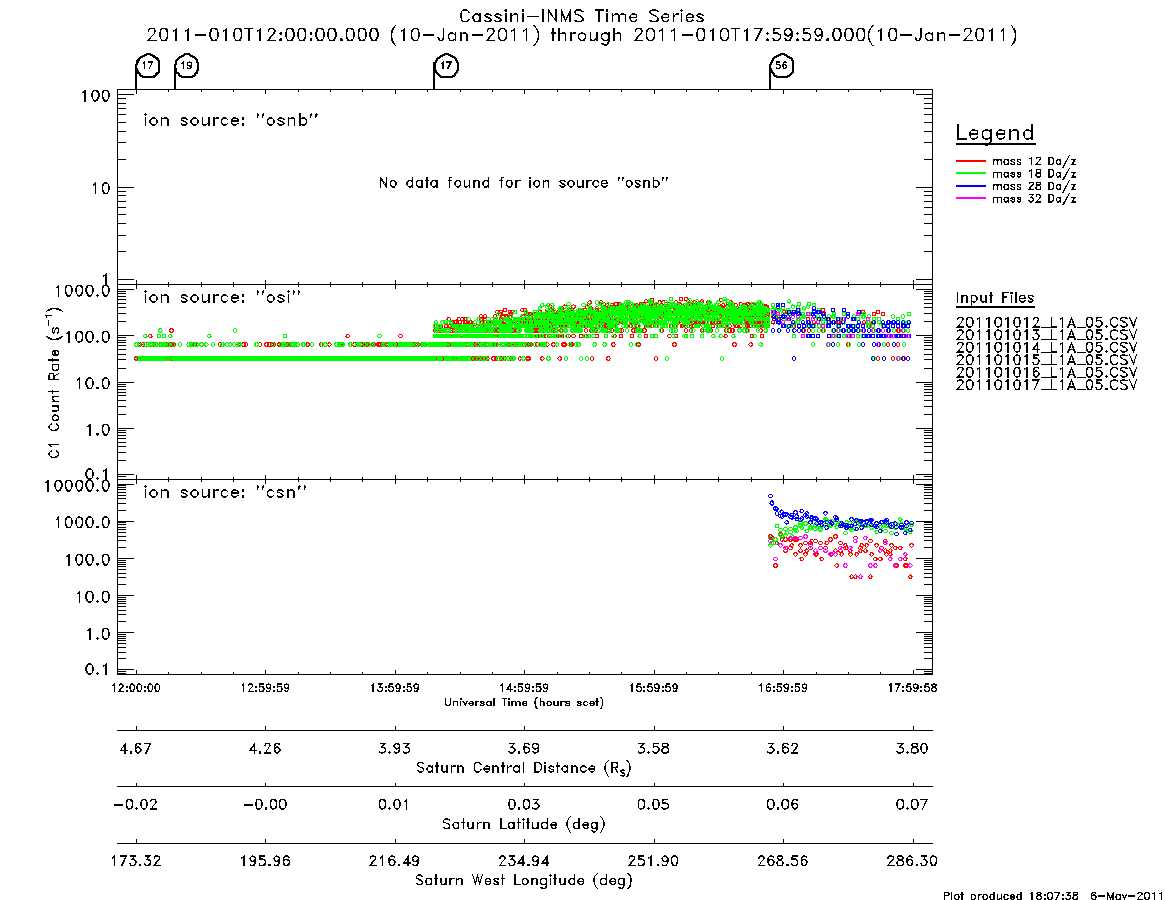Screen dimensions: 1165x900
Task: Click the marker labeled 56 above the plot
Action: click(x=782, y=66)
